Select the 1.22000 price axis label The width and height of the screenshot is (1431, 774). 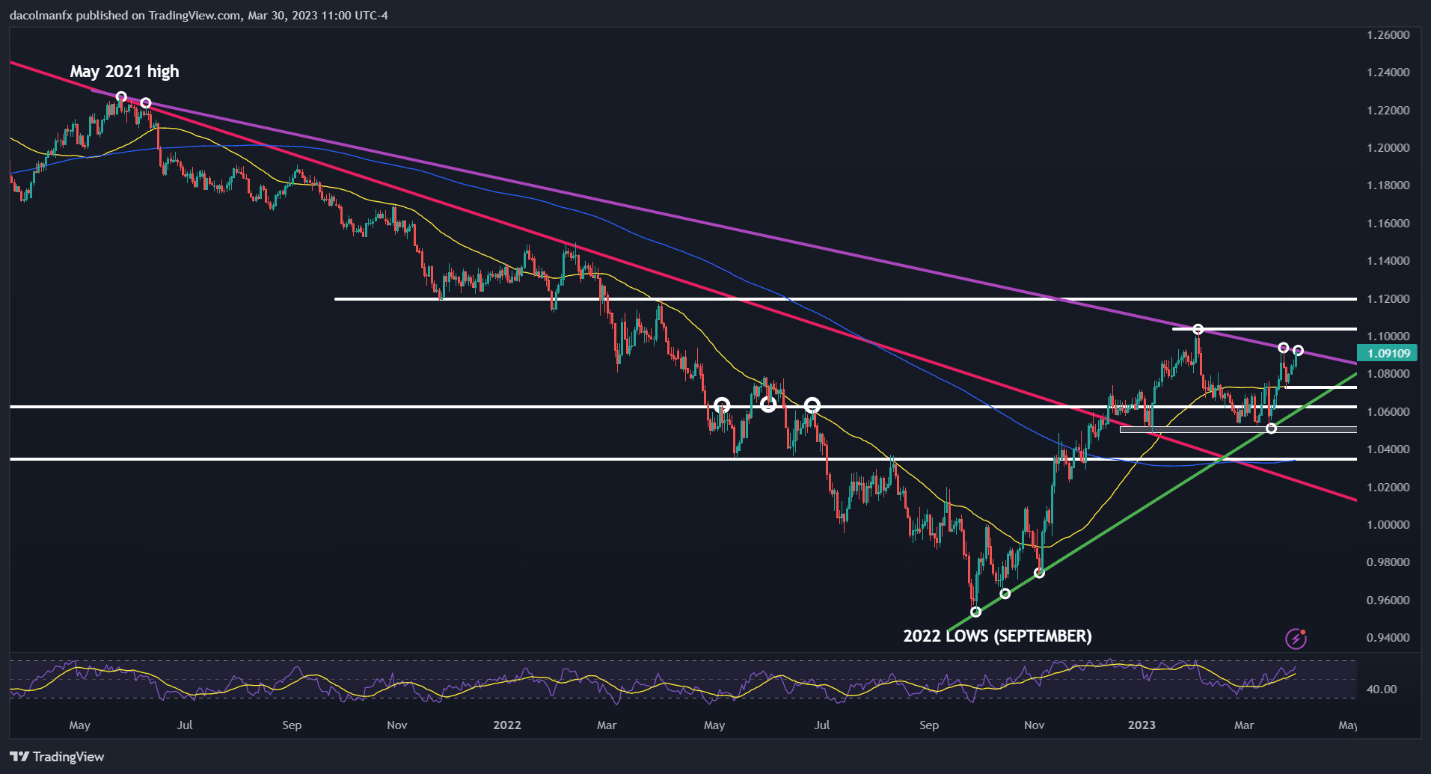pos(1387,110)
